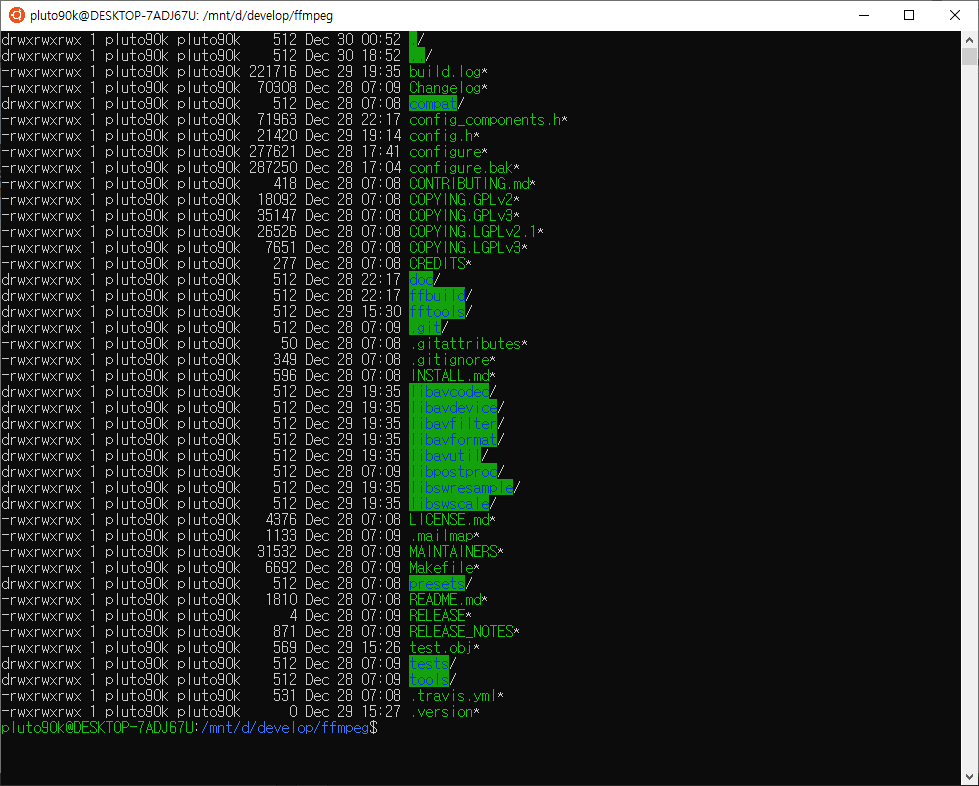Click .travis.yml in the listing
Screen dimensions: 979x786
coord(453,695)
